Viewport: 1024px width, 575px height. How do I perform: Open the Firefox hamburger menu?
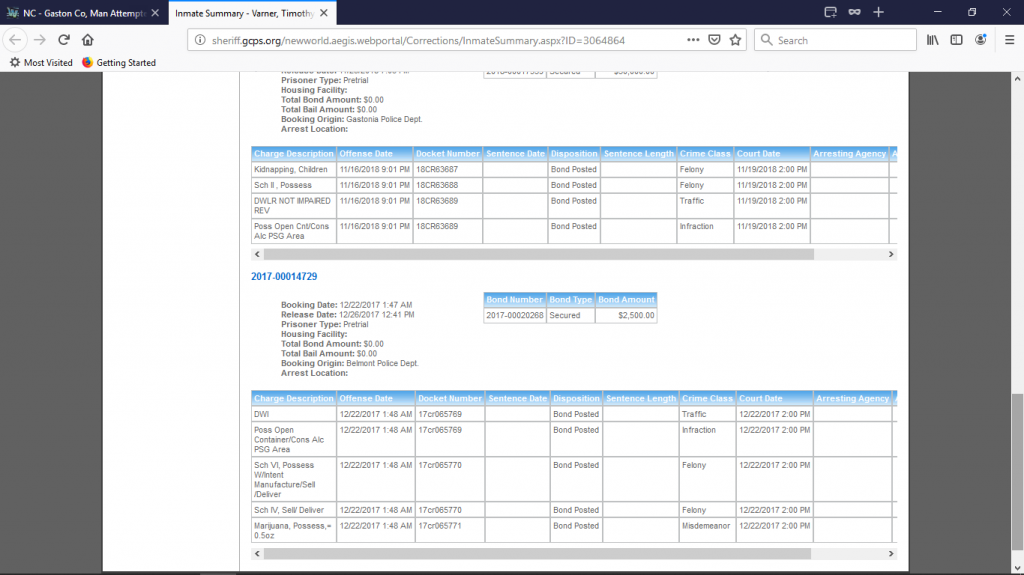1007,40
